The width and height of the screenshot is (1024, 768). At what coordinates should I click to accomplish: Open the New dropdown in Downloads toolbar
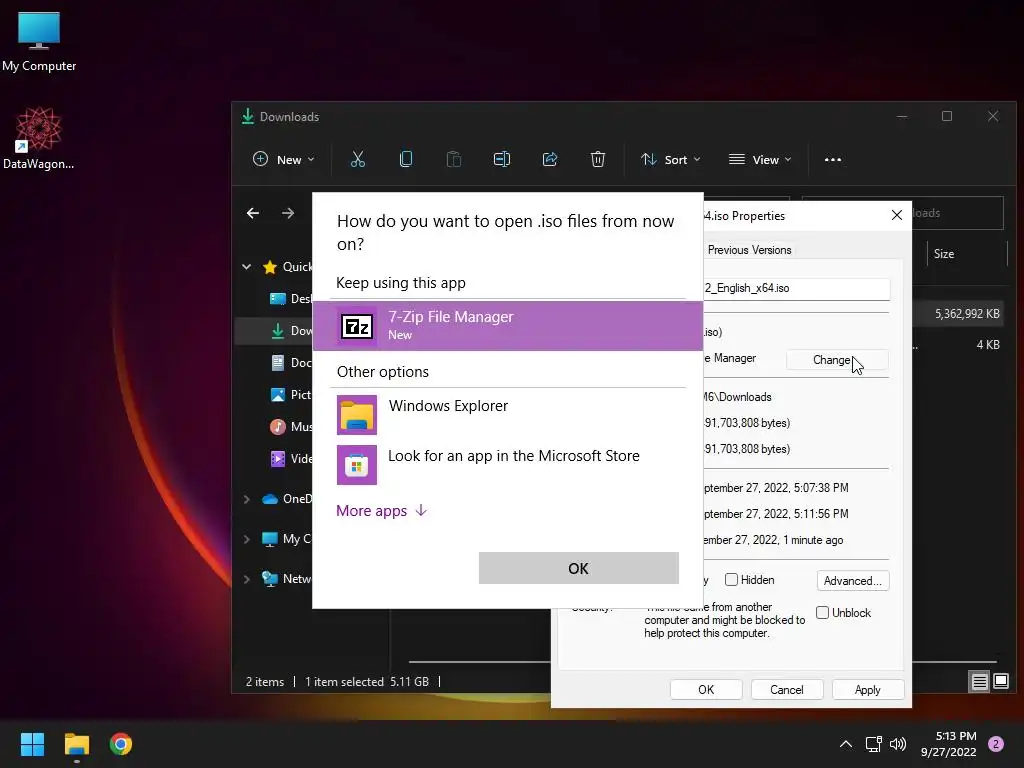pos(284,159)
